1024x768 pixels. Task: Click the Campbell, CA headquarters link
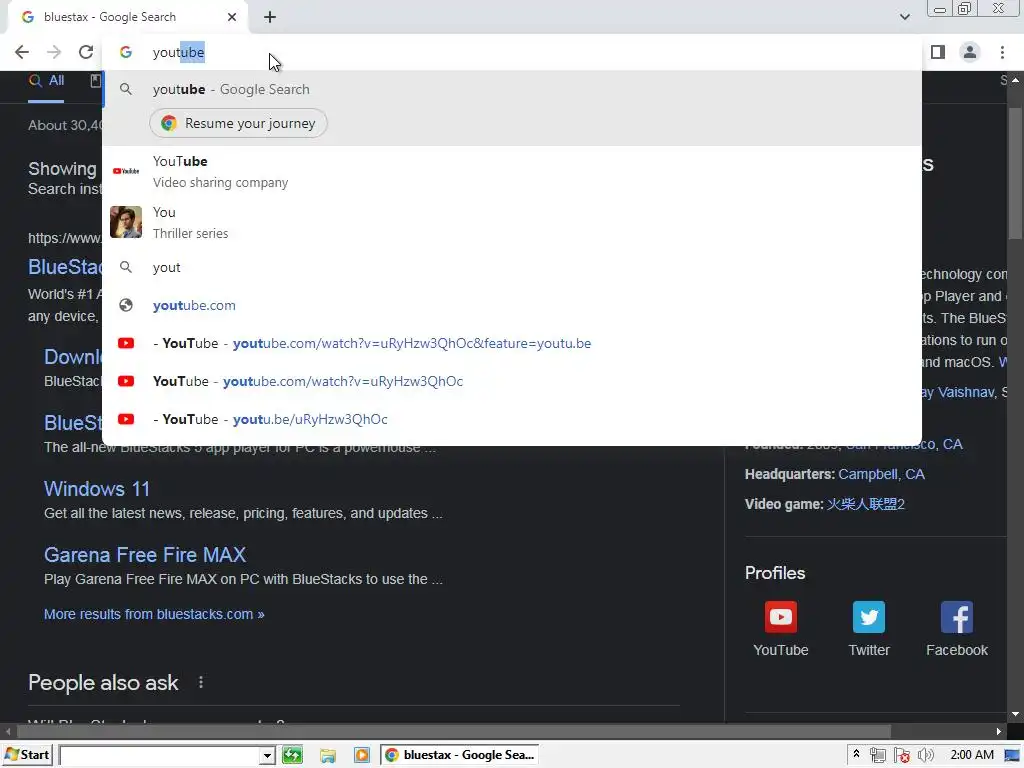882,474
